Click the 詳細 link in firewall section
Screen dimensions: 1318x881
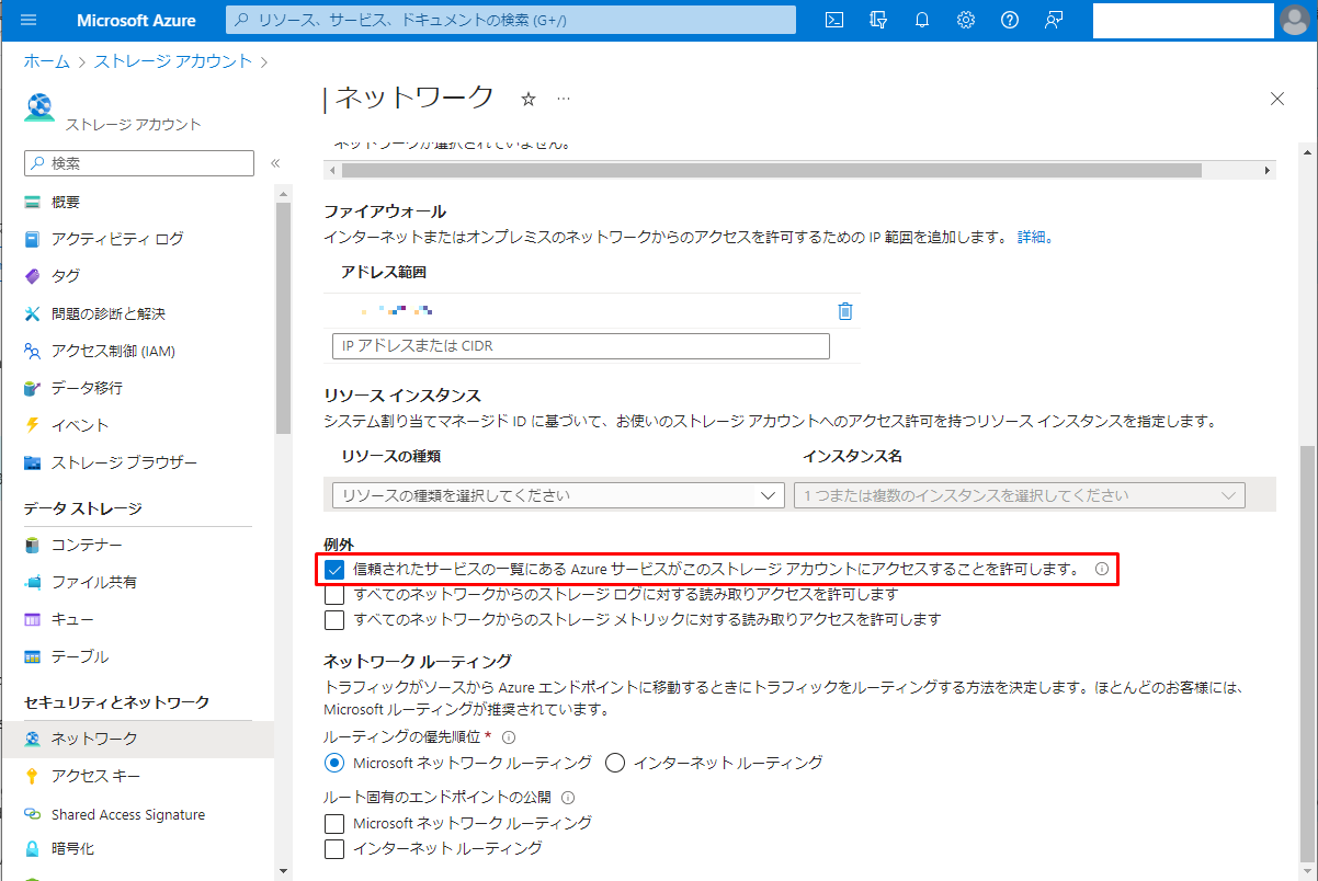[1033, 238]
